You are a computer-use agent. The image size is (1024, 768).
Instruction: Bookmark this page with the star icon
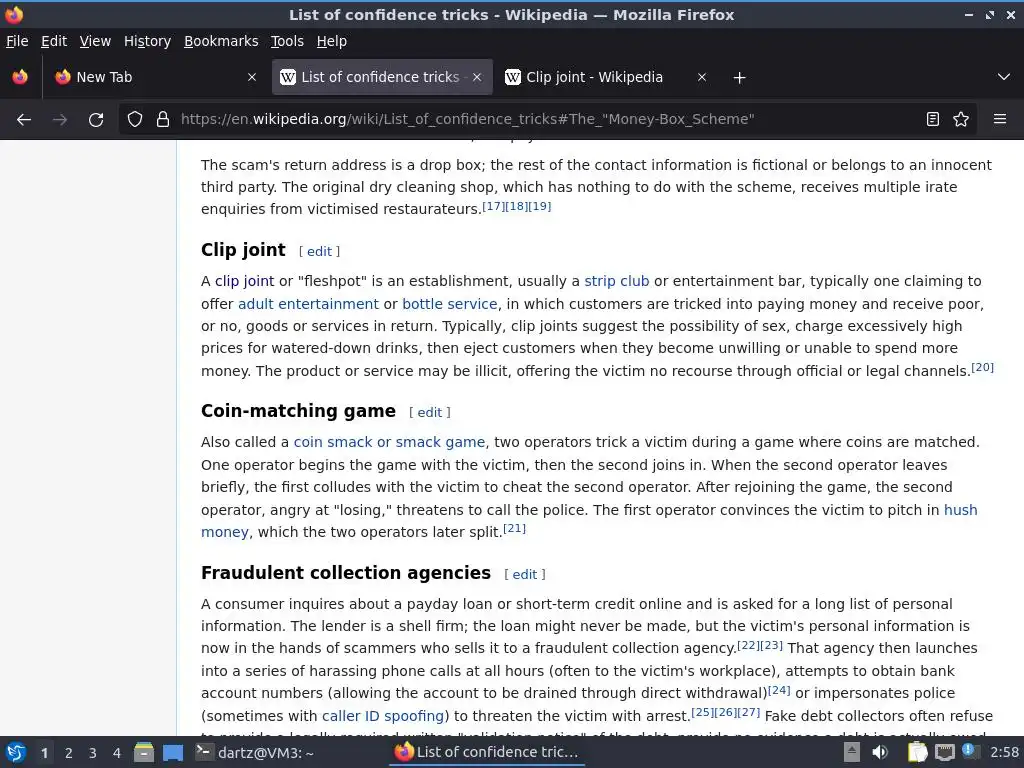pos(961,120)
